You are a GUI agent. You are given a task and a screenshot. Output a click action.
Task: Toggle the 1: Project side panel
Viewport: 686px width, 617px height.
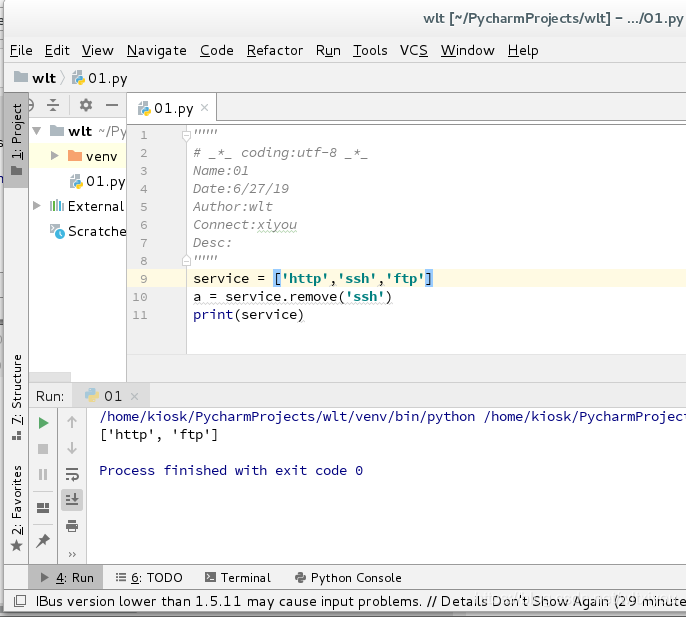(x=16, y=140)
